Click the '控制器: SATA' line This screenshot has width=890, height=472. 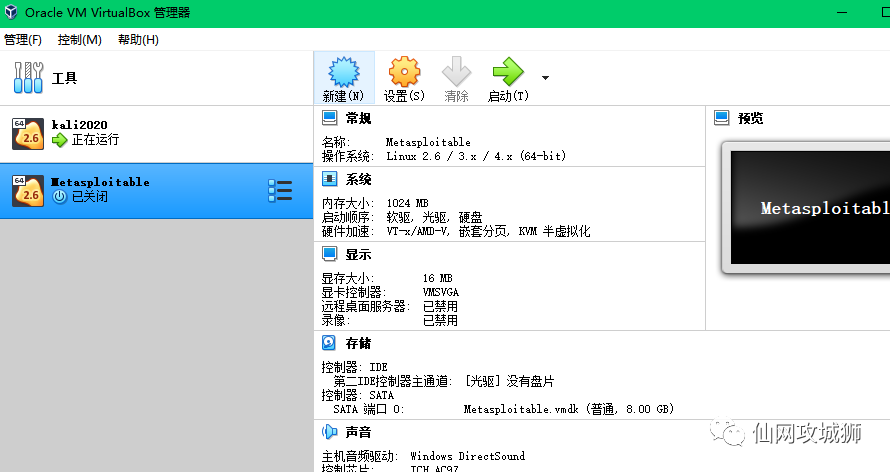click(x=358, y=395)
